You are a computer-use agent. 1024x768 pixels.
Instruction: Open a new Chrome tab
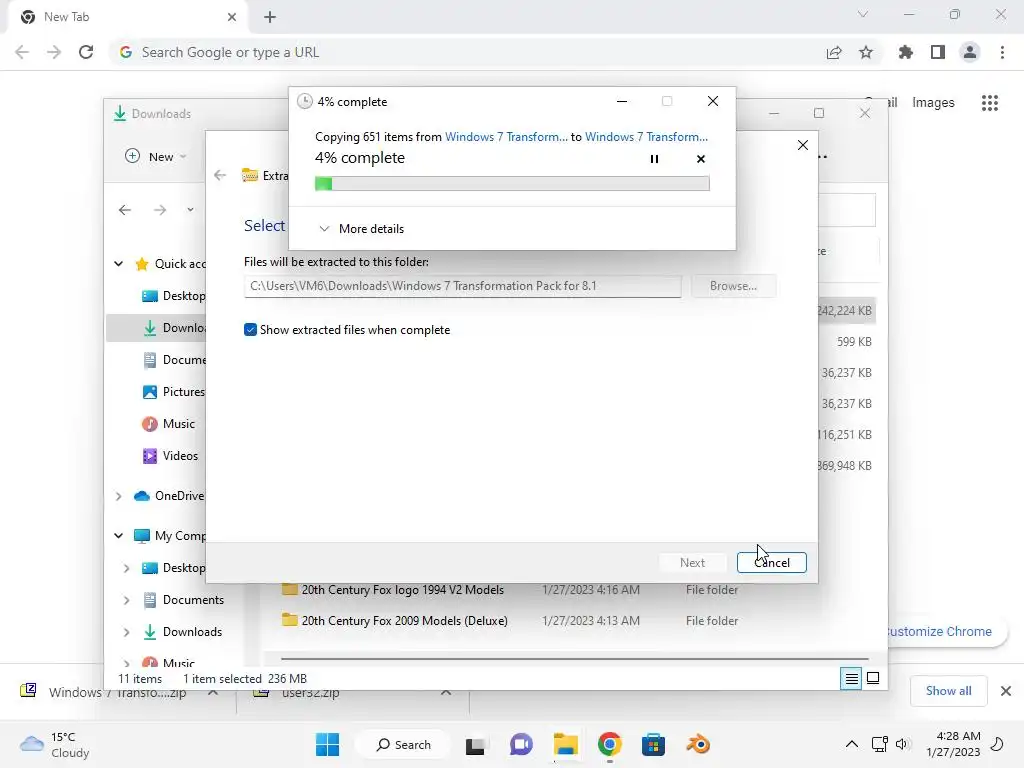(270, 17)
